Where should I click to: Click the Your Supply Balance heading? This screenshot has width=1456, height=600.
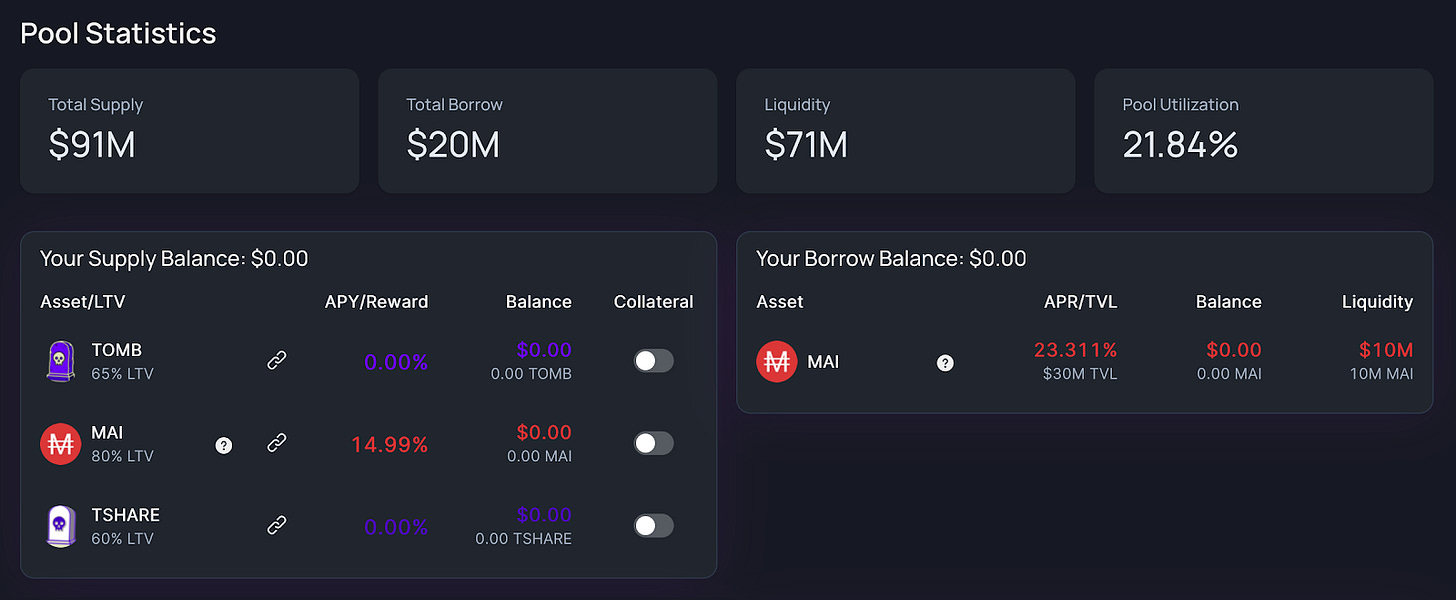click(173, 258)
